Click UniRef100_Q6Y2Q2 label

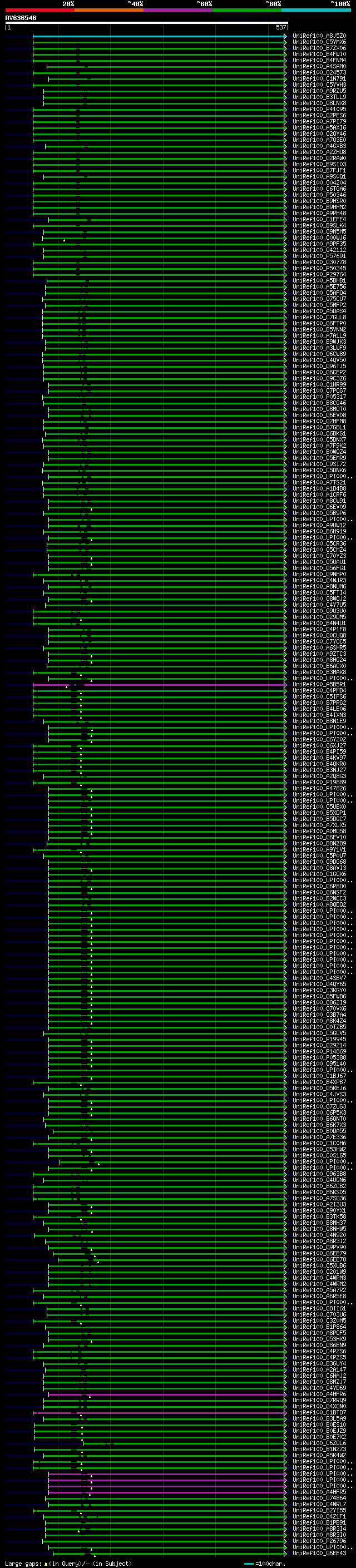coord(319,740)
